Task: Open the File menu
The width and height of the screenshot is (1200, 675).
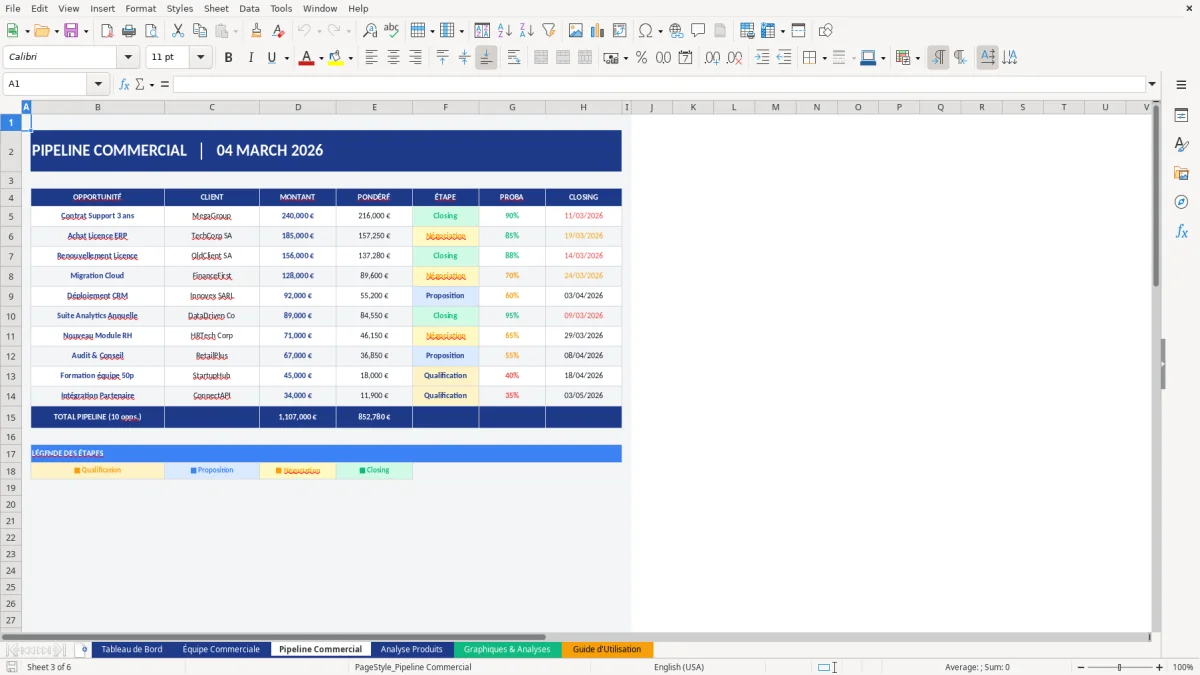Action: coord(13,8)
